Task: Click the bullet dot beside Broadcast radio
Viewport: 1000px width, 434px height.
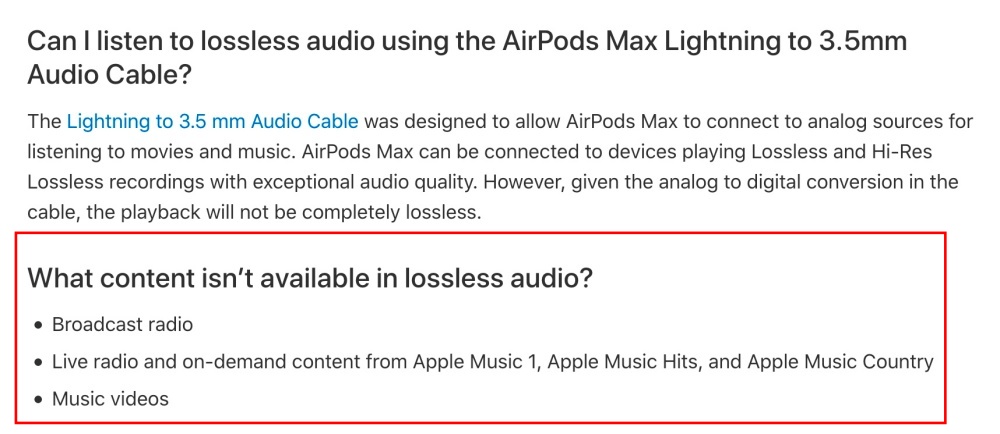Action: [x=40, y=325]
